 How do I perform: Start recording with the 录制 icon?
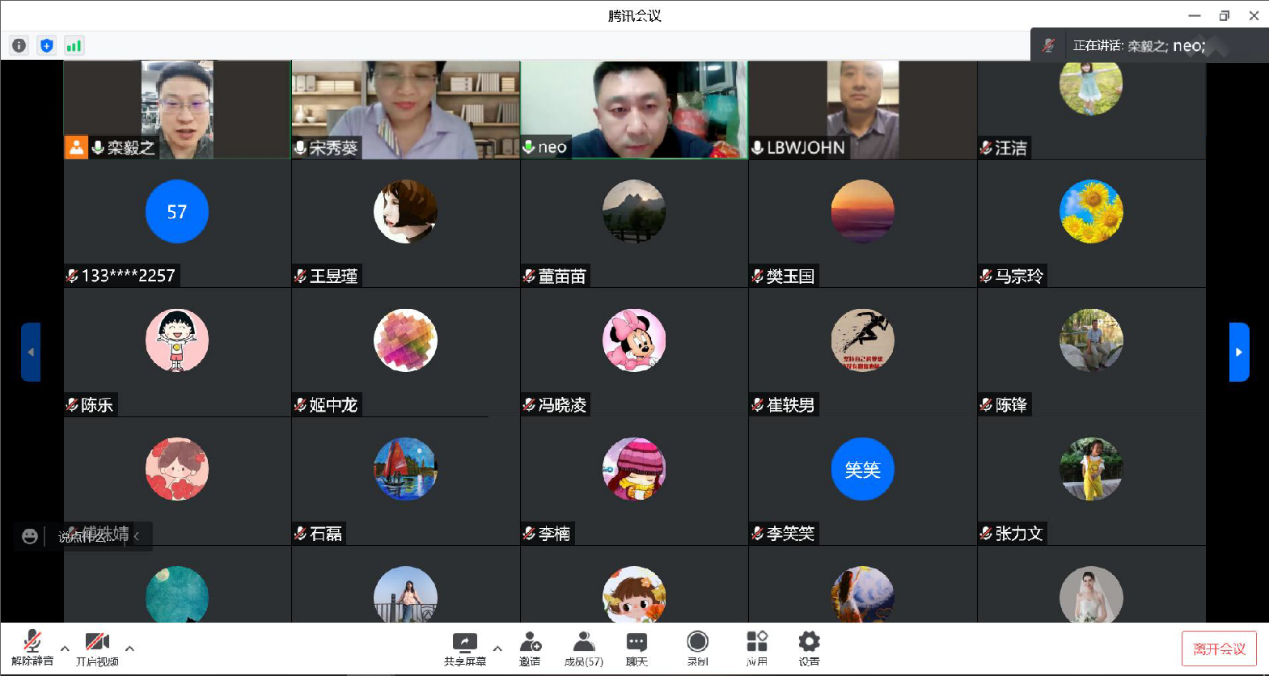click(697, 647)
